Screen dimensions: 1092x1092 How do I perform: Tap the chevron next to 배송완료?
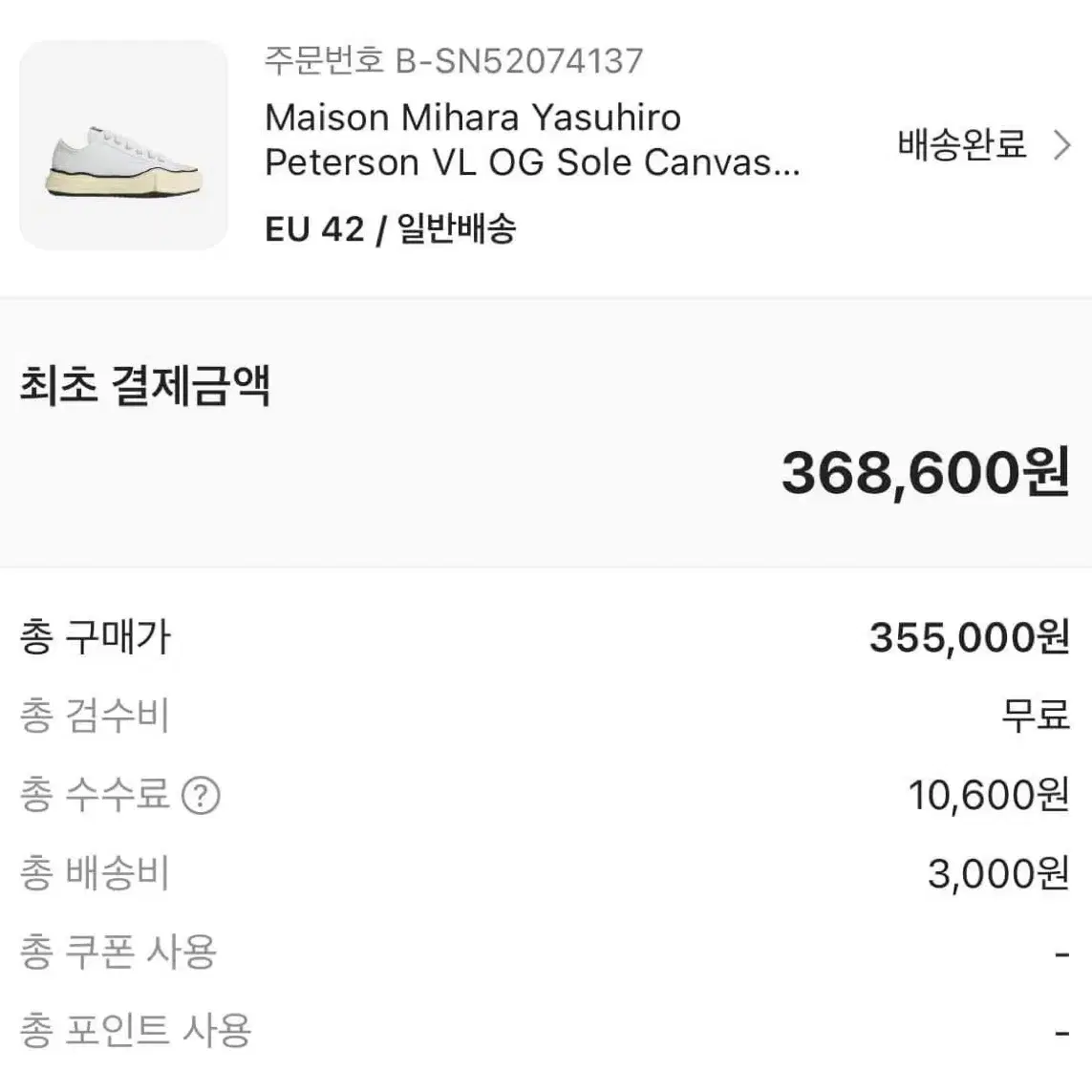pos(1062,145)
